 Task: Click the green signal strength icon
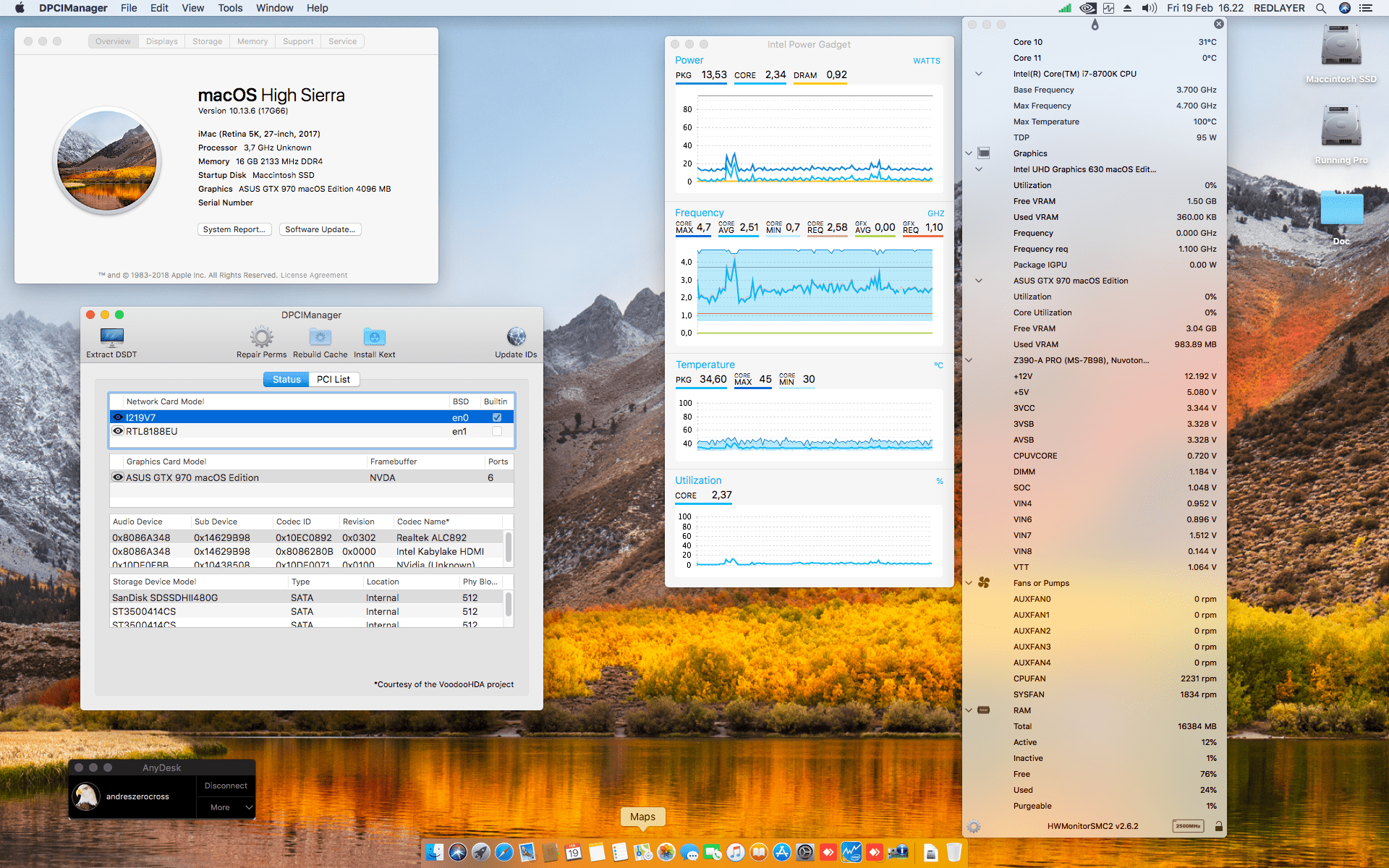tap(1065, 8)
